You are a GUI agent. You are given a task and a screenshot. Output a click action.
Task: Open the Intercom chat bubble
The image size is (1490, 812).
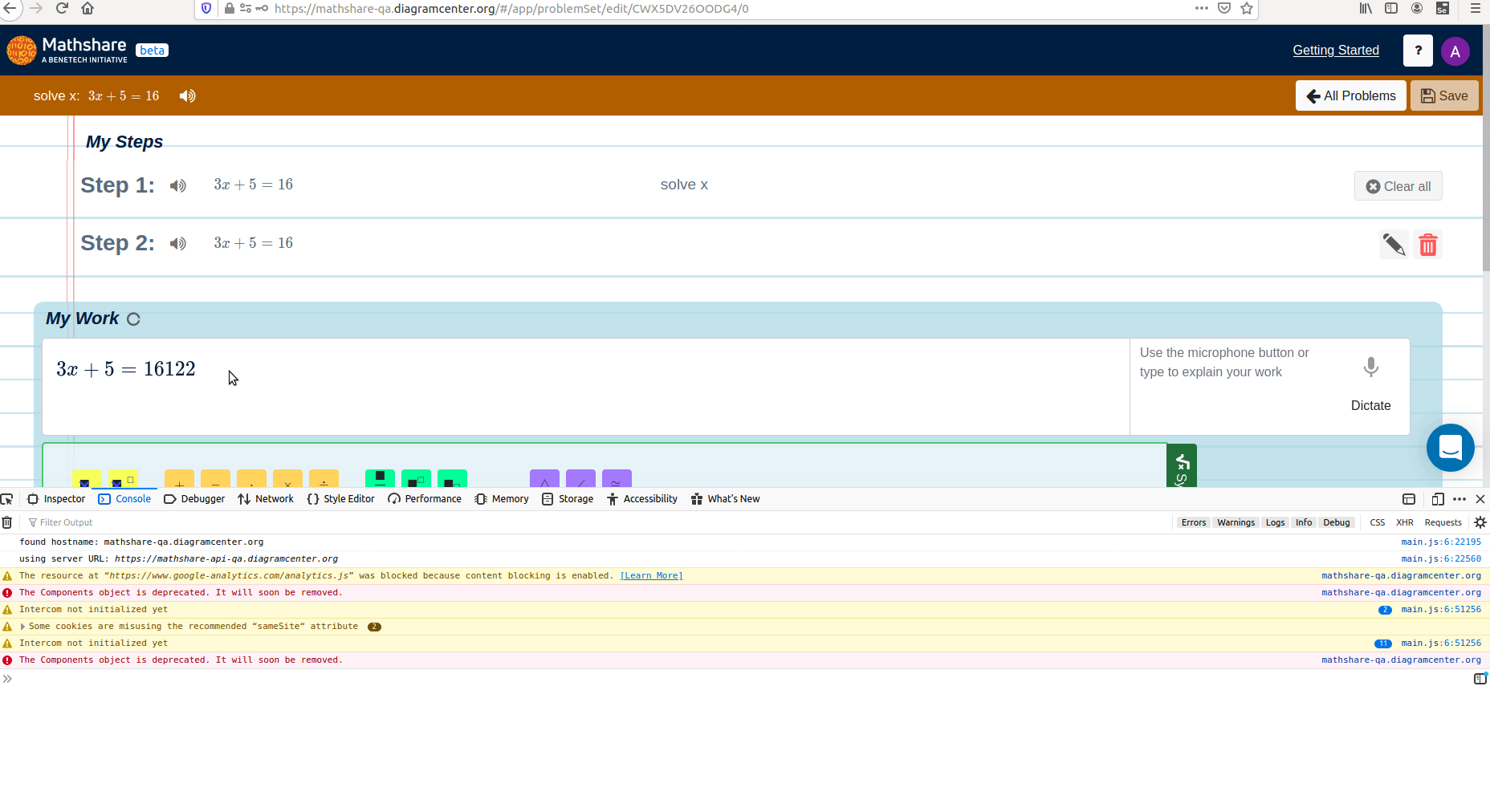coord(1451,448)
